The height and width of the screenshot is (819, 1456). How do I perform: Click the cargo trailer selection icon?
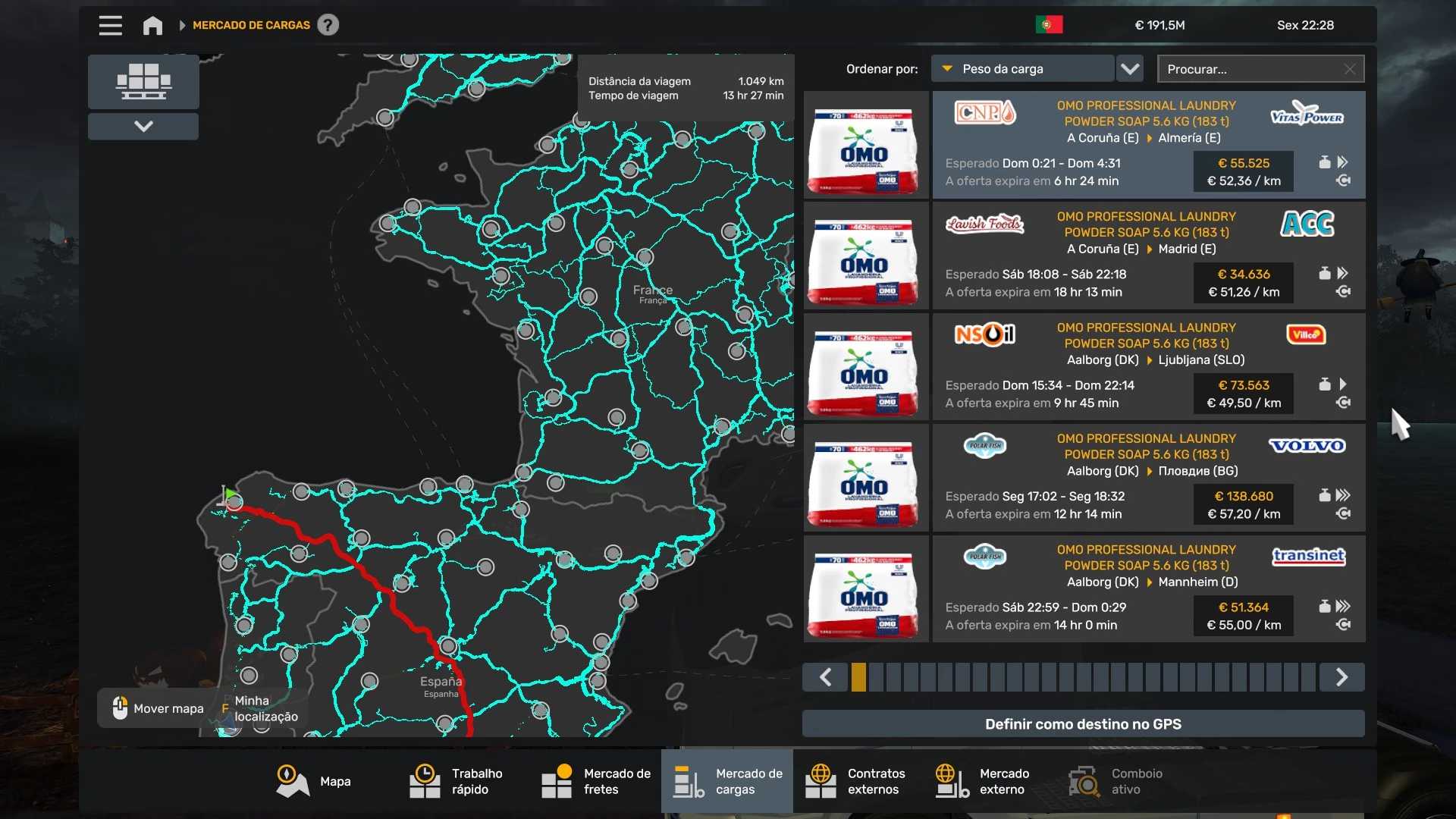point(143,81)
